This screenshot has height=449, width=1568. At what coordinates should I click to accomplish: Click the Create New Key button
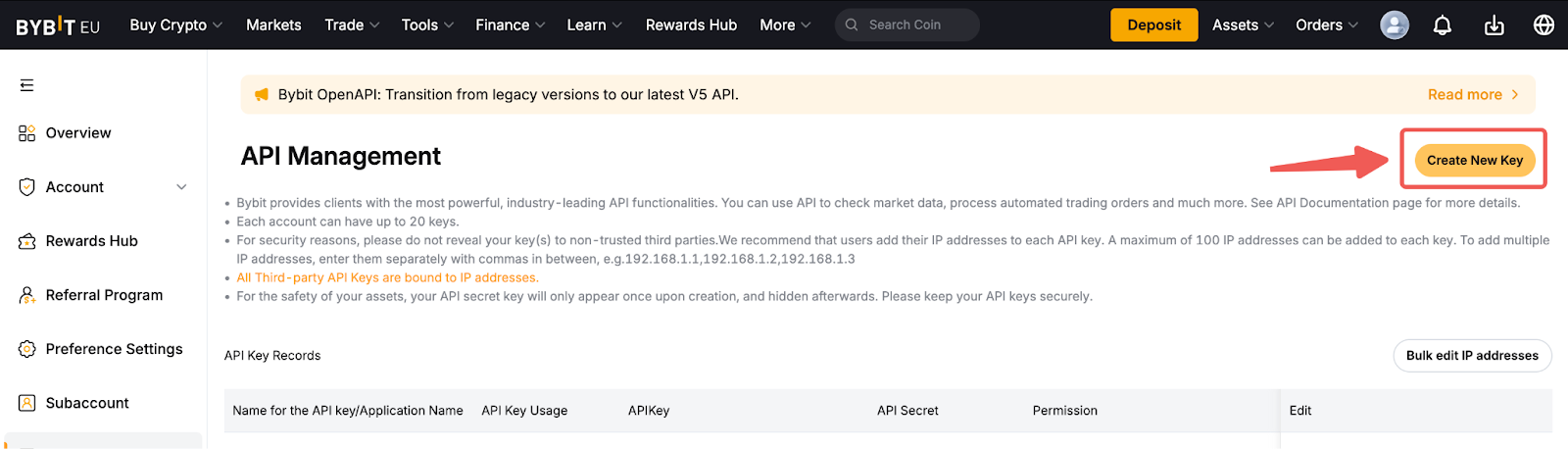(x=1474, y=160)
